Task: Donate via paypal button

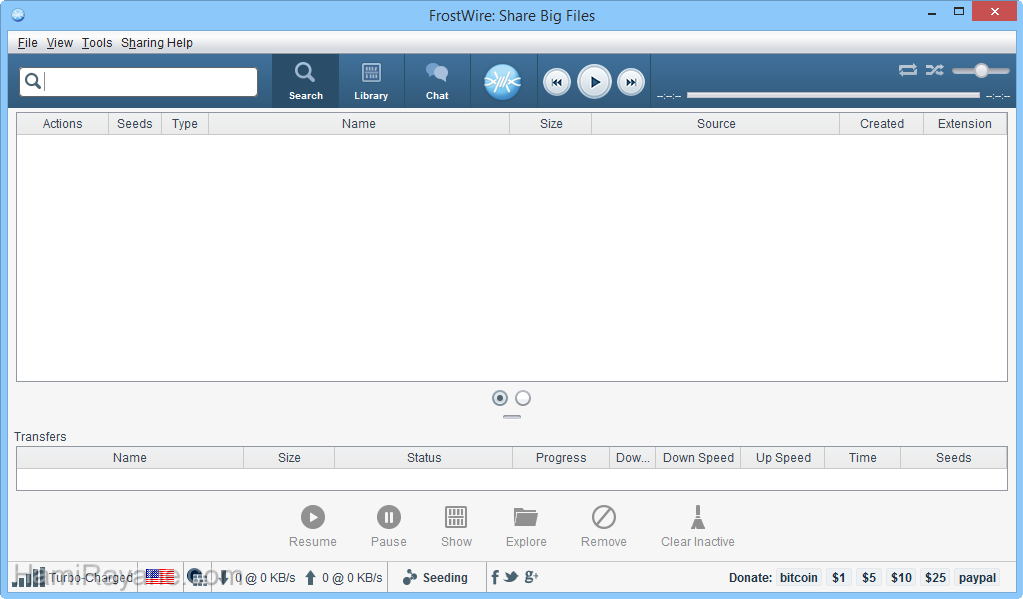Action: (977, 577)
